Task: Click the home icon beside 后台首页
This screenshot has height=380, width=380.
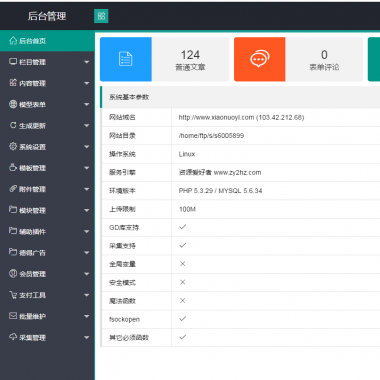Action: click(13, 41)
